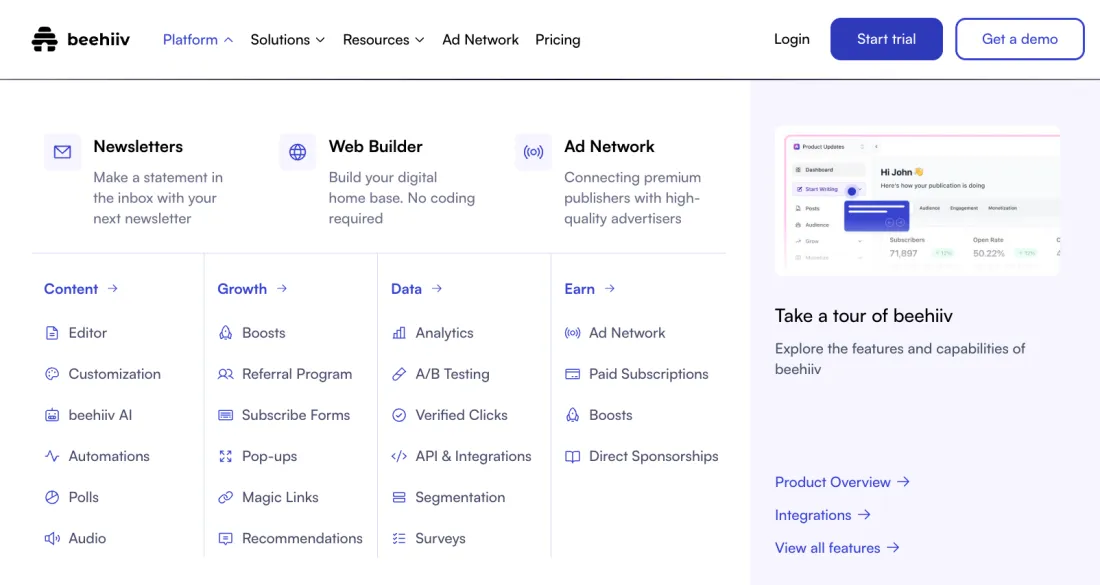Click the Customization palette icon

(52, 374)
